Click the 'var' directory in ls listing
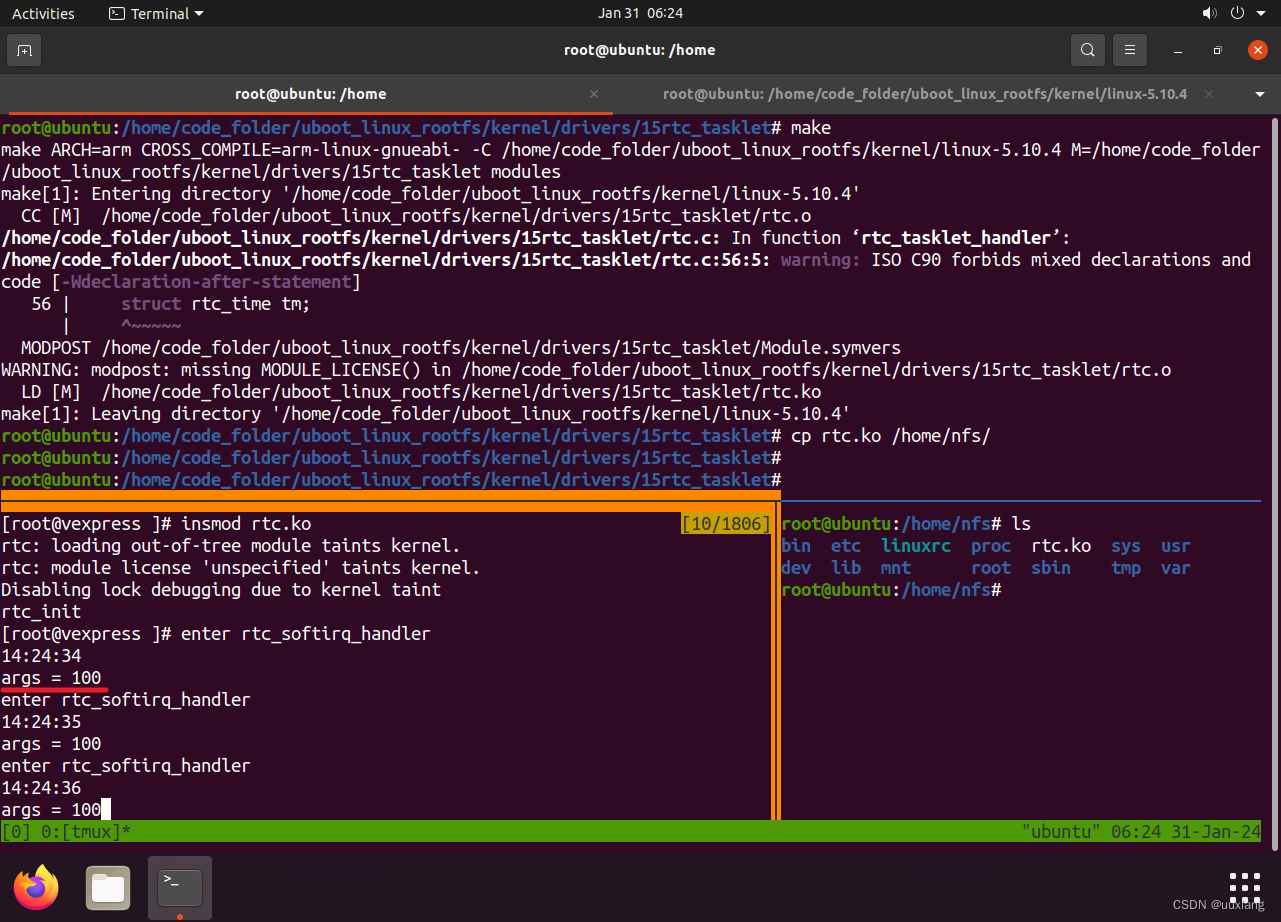This screenshot has width=1281, height=922. [x=1176, y=568]
